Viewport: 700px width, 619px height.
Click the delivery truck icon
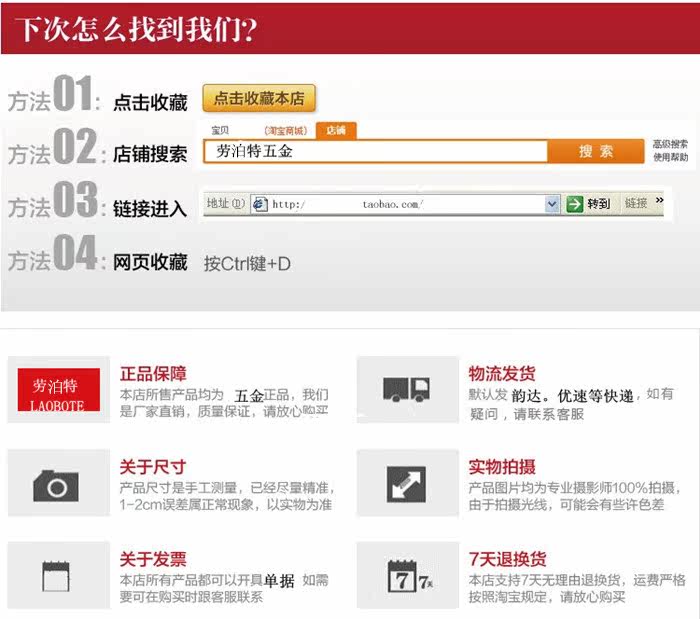tap(407, 389)
